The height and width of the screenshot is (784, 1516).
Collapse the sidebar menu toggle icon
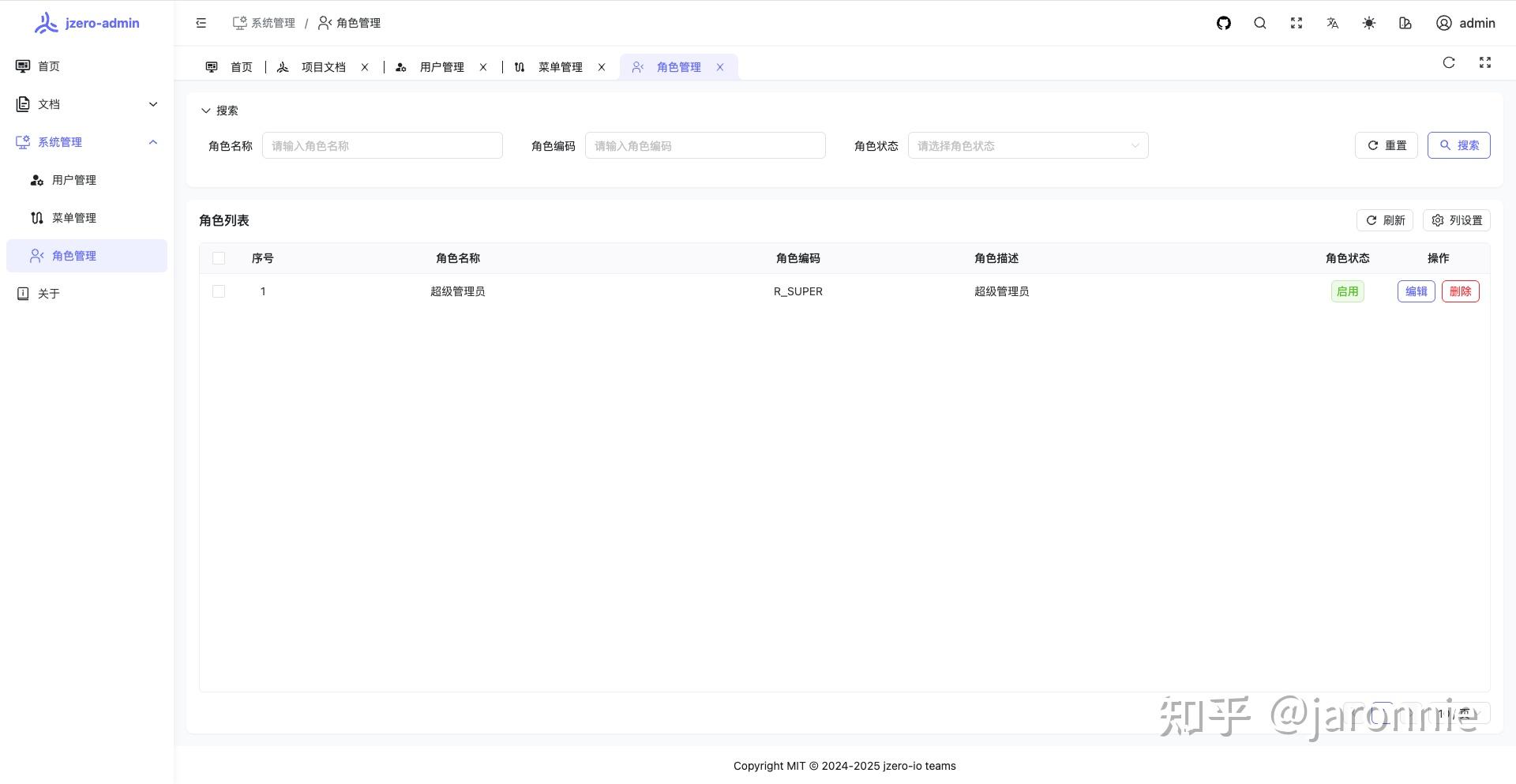click(x=201, y=23)
